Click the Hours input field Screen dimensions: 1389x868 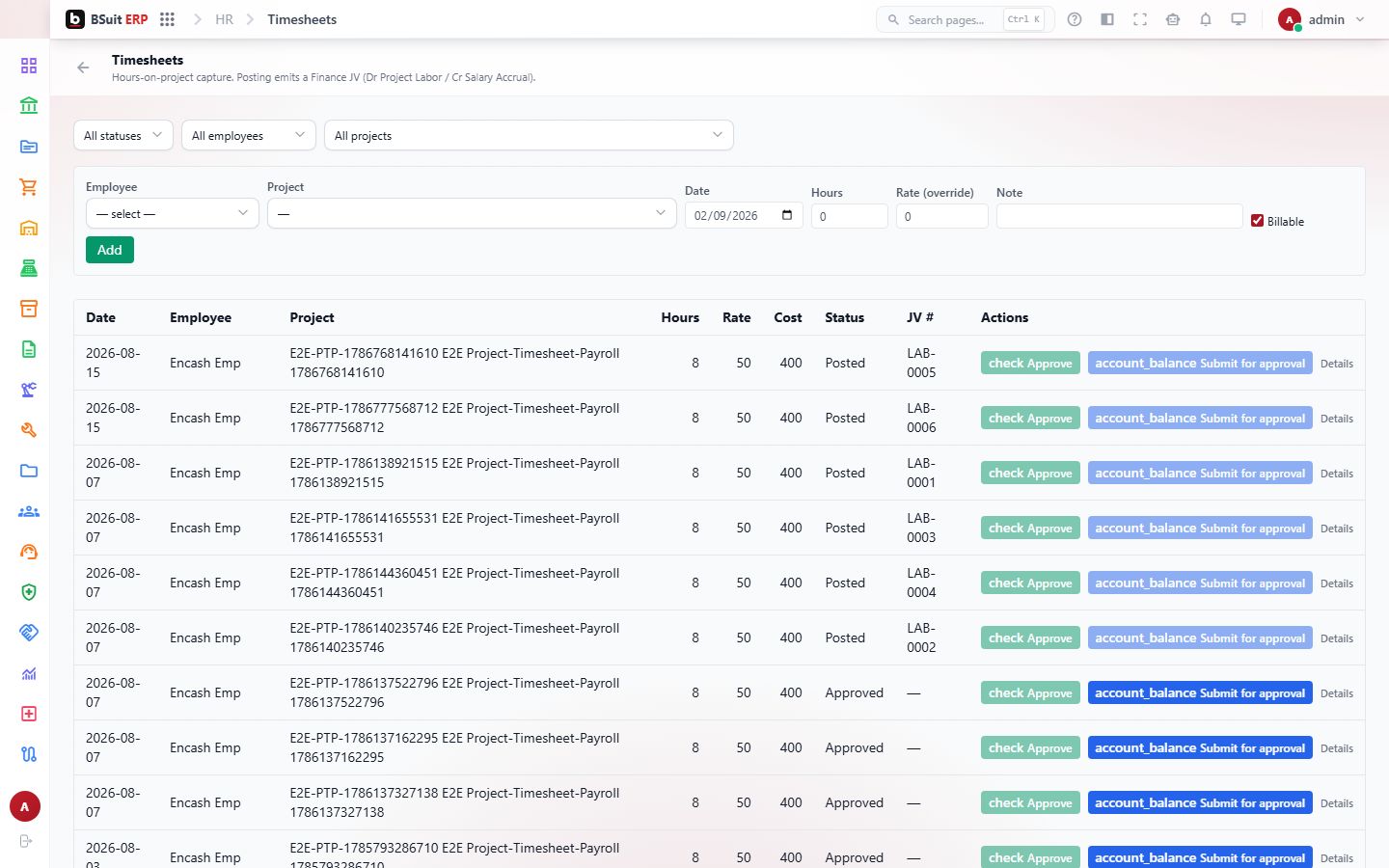pyautogui.click(x=849, y=216)
